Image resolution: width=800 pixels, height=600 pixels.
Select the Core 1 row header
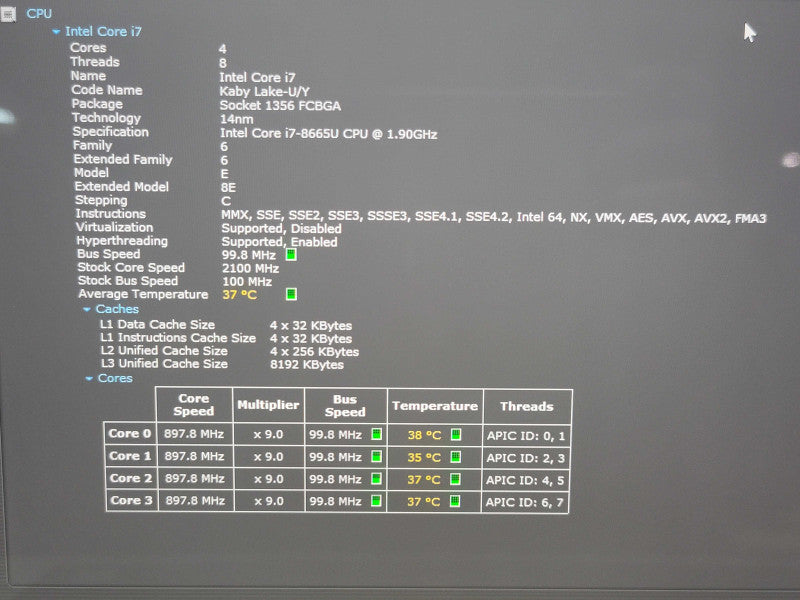click(131, 456)
